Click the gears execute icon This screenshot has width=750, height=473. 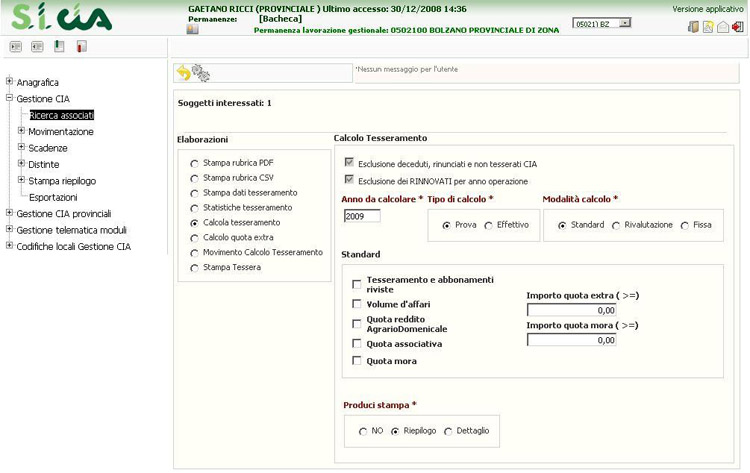click(x=200, y=73)
